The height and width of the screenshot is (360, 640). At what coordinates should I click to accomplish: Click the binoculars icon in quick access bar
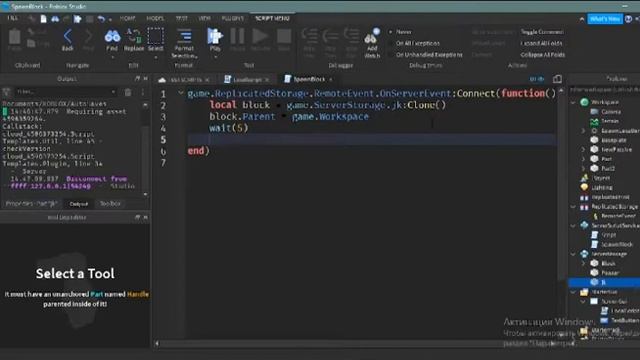[55, 19]
